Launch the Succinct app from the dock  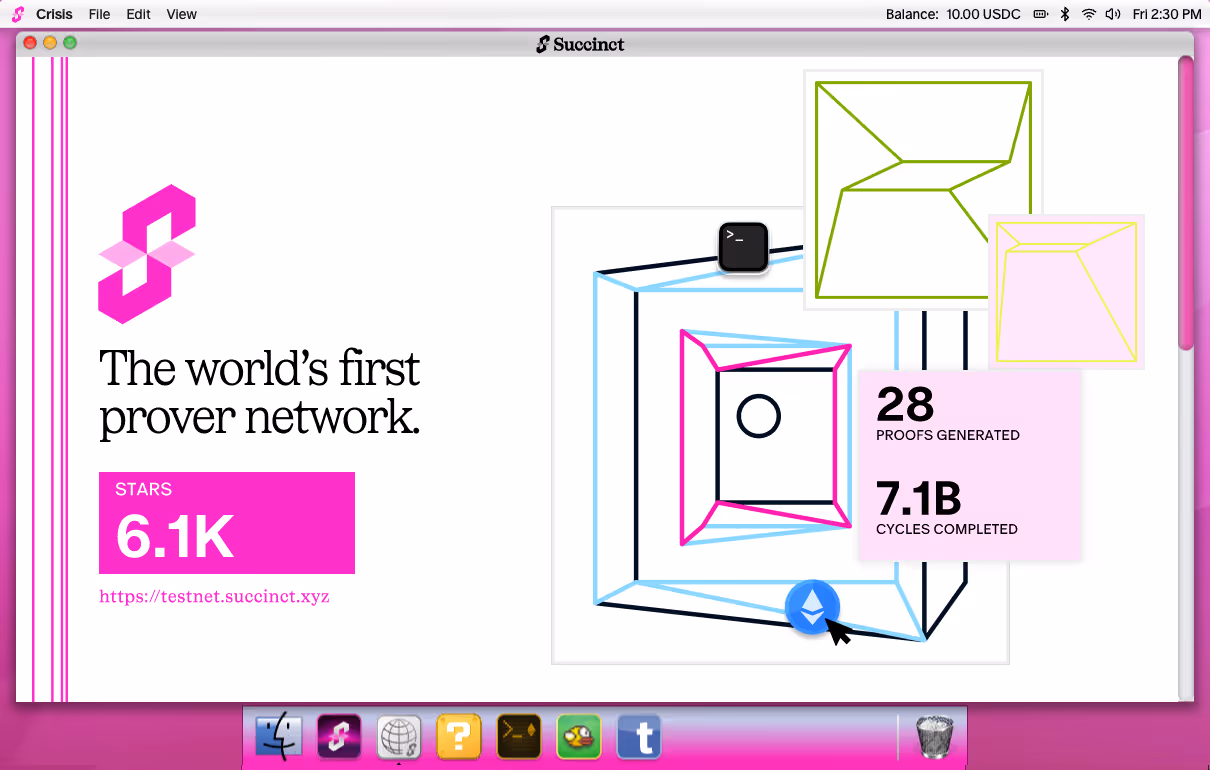click(339, 738)
